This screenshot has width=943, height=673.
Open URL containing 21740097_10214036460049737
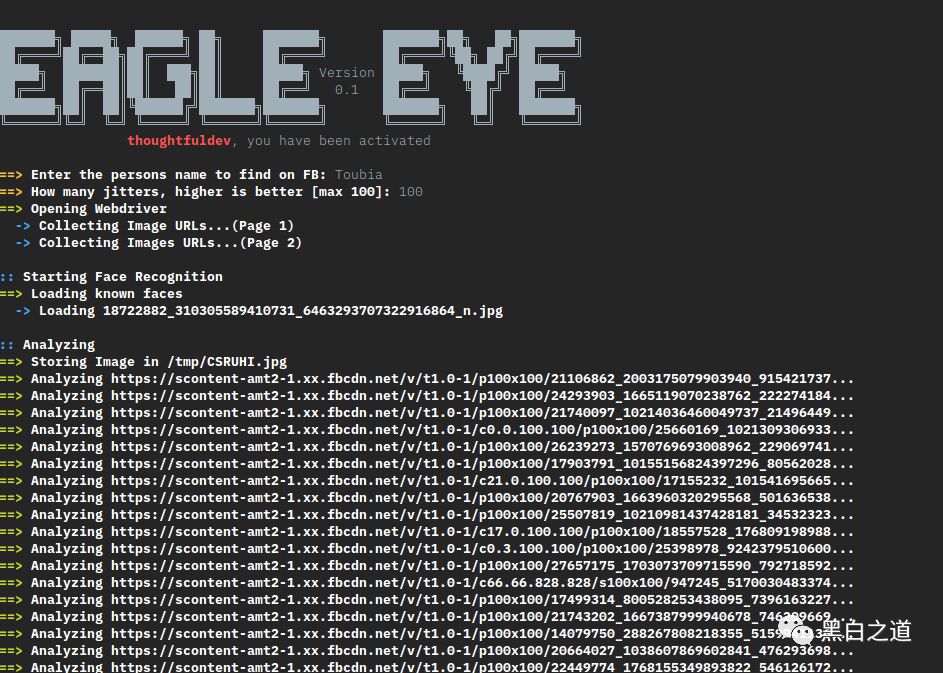click(482, 413)
